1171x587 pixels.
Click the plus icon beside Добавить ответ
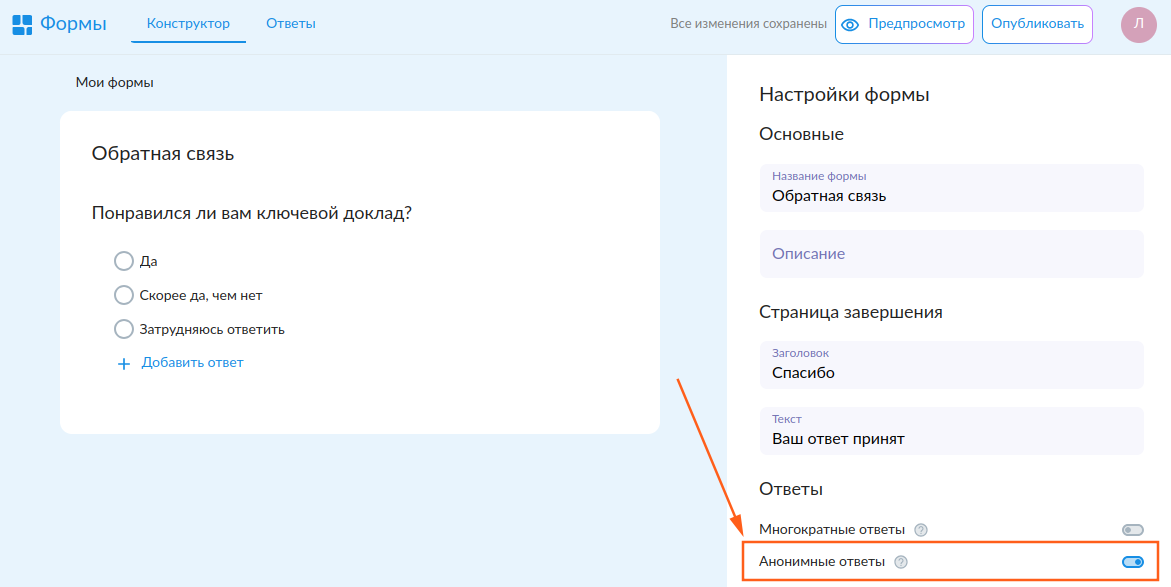click(x=124, y=364)
